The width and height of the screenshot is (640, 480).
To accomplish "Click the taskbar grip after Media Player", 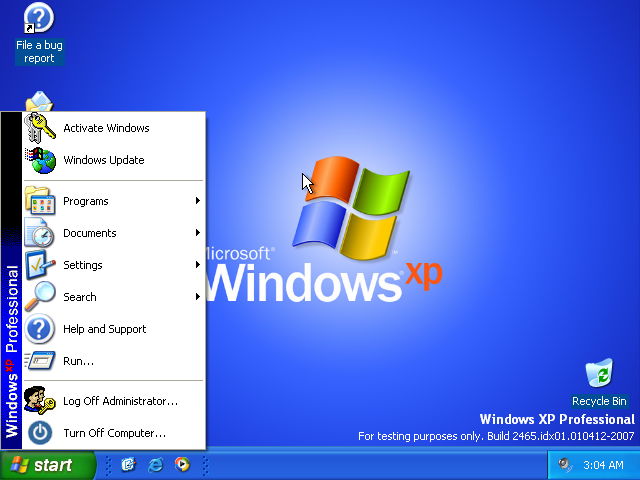I will tap(206, 465).
